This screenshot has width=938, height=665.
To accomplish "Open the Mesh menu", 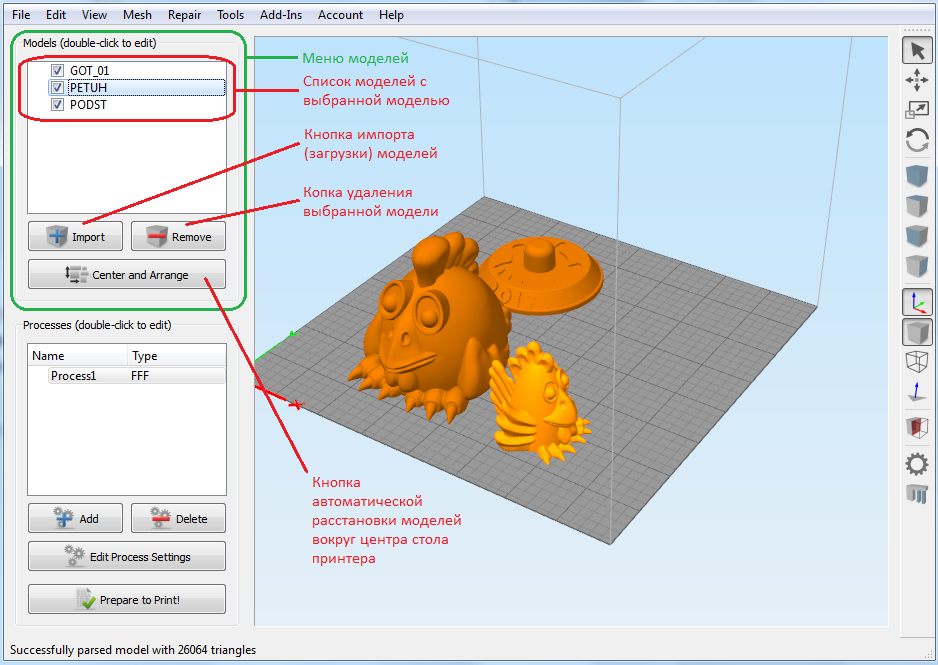I will coord(137,14).
